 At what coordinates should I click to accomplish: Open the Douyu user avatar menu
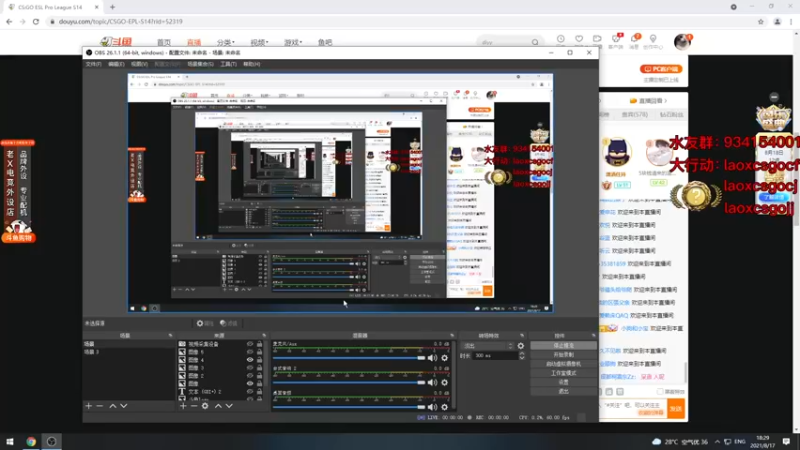pyautogui.click(x=682, y=42)
